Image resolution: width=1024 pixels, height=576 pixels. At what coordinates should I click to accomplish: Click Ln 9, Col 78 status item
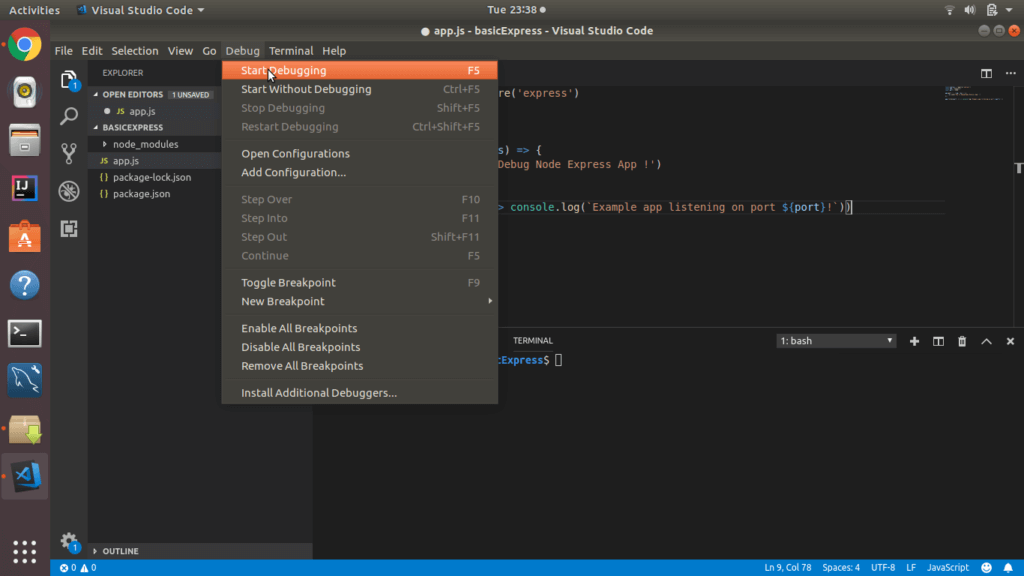coord(788,568)
